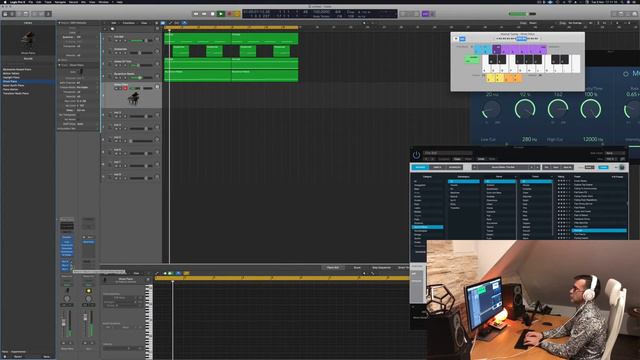Click the add track plus button
This screenshot has width=640, height=360.
(105, 29)
